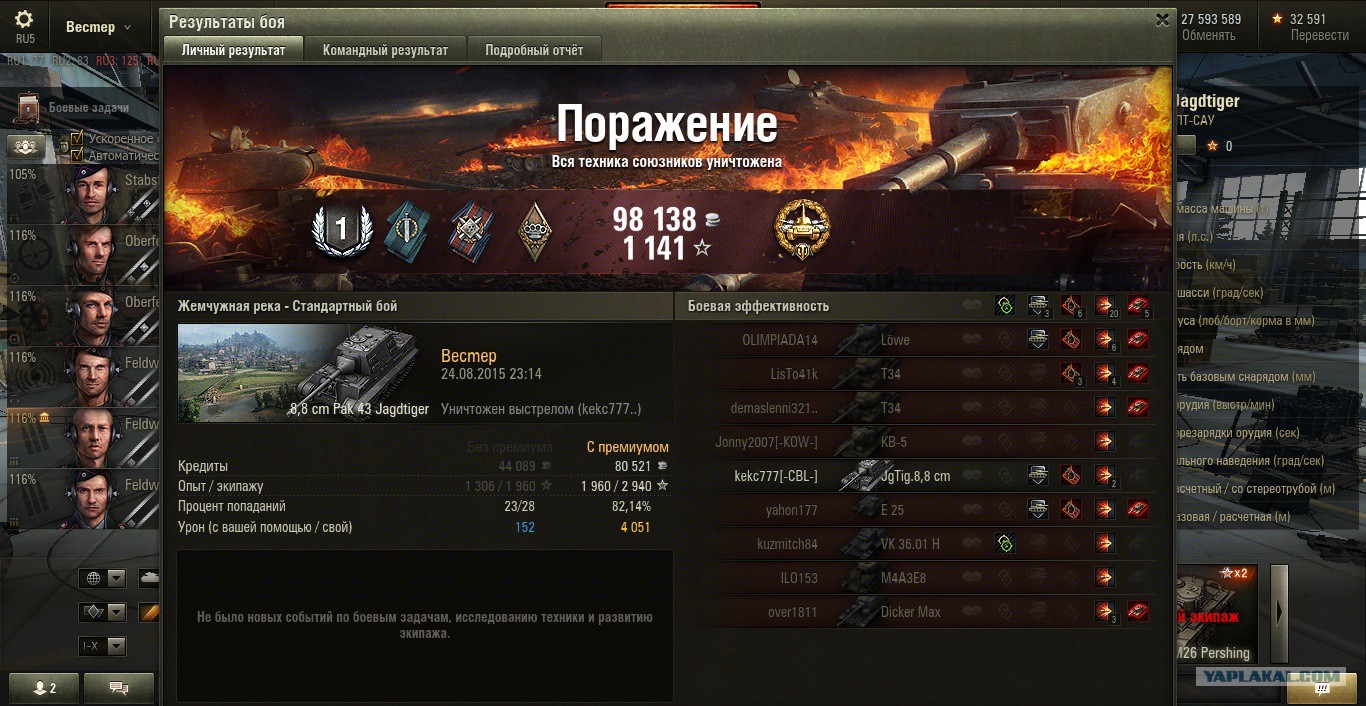1366x706 pixels.
Task: Open the 'Подробный отчёт' tab
Action: click(534, 50)
